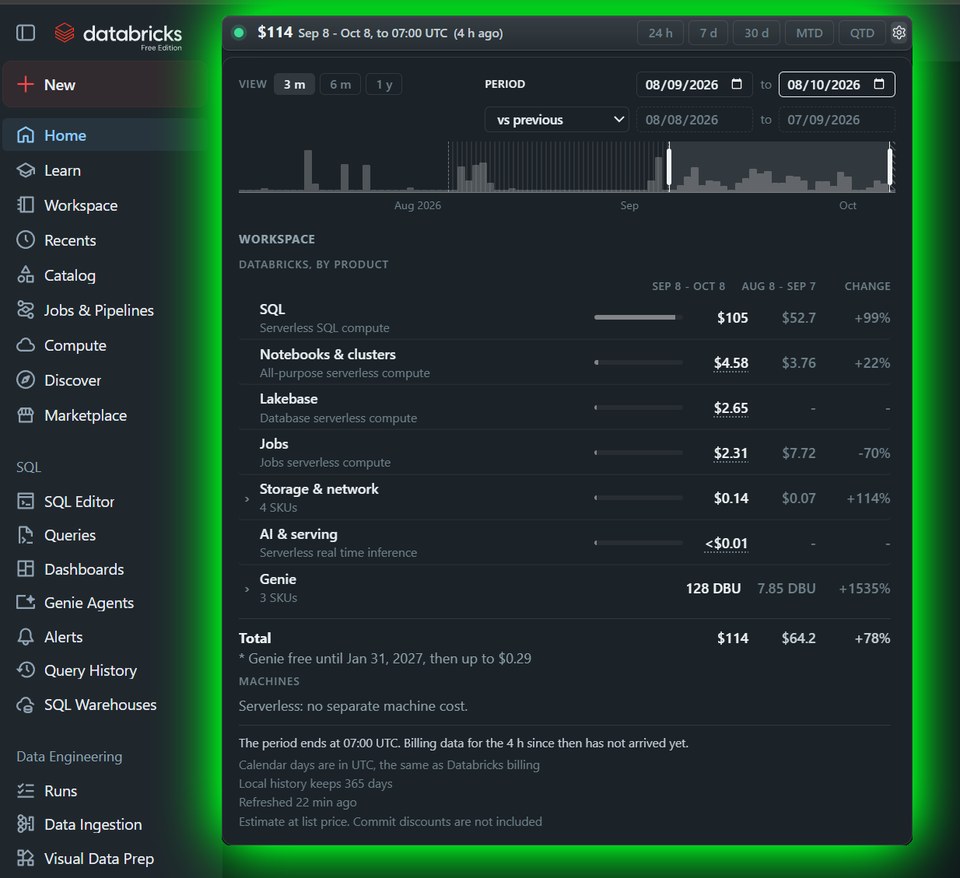Switch to the 7 d period

point(708,33)
